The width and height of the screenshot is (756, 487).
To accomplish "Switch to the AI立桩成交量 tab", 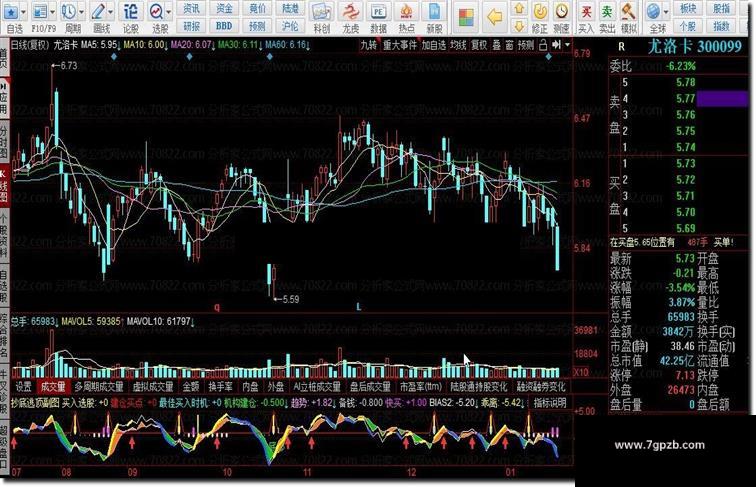I will 317,386.
